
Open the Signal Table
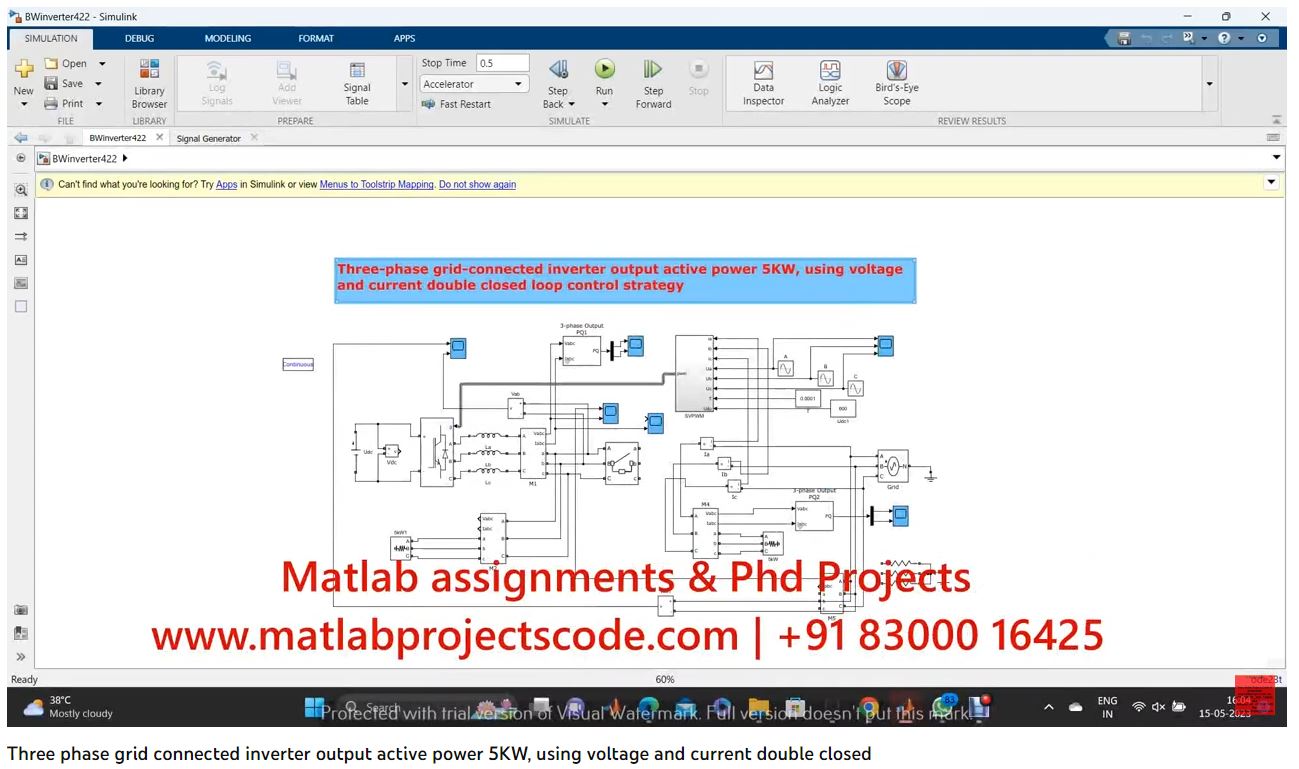tap(357, 81)
